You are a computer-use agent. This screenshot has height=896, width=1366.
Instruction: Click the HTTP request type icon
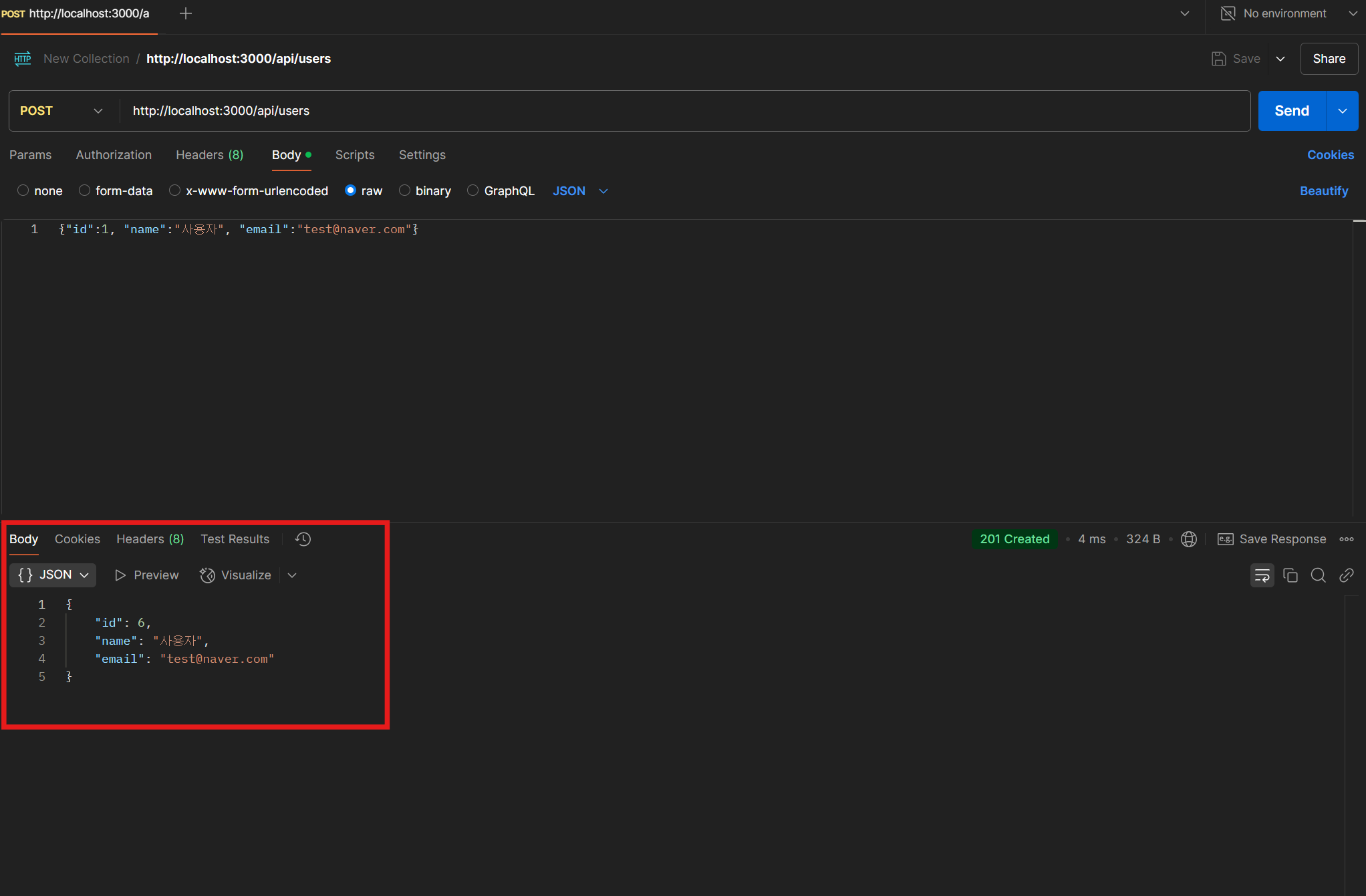click(x=23, y=59)
